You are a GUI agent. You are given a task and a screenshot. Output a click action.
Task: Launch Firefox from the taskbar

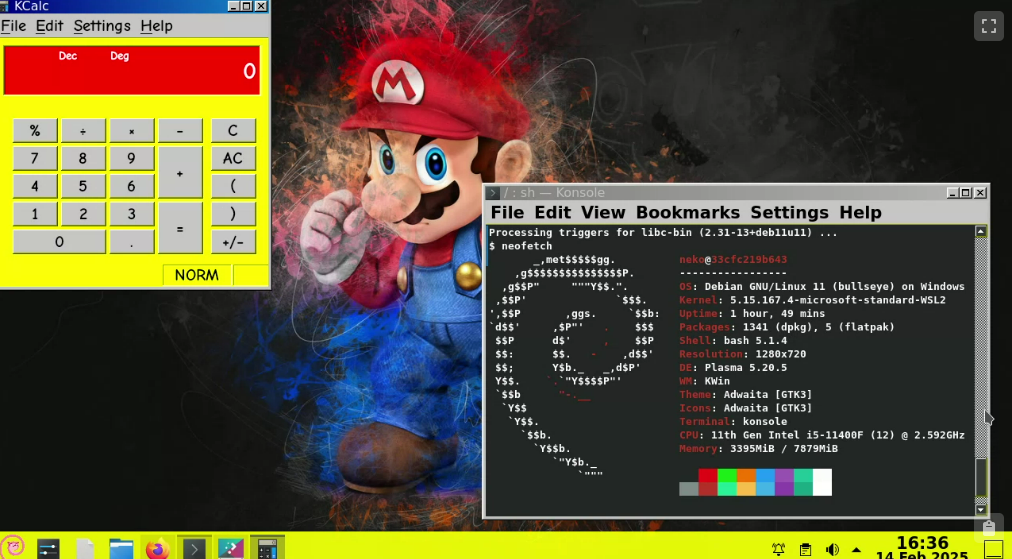[157, 548]
